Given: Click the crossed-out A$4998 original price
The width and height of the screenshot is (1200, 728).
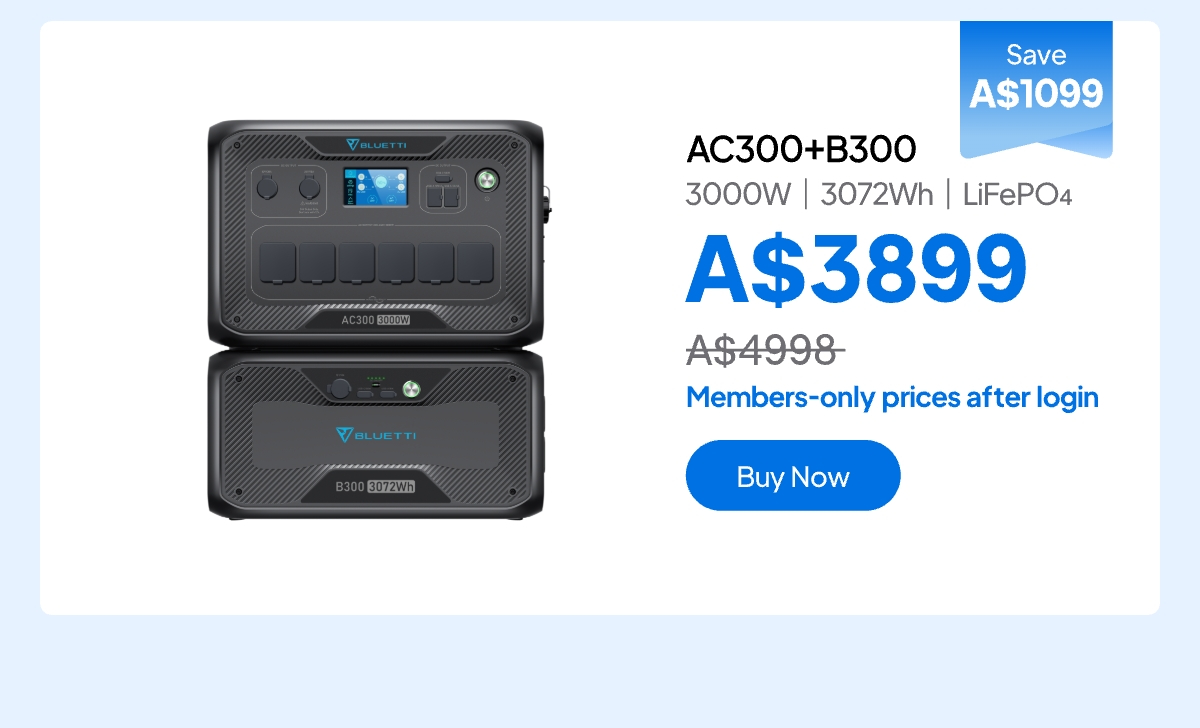Looking at the screenshot, I should 766,349.
